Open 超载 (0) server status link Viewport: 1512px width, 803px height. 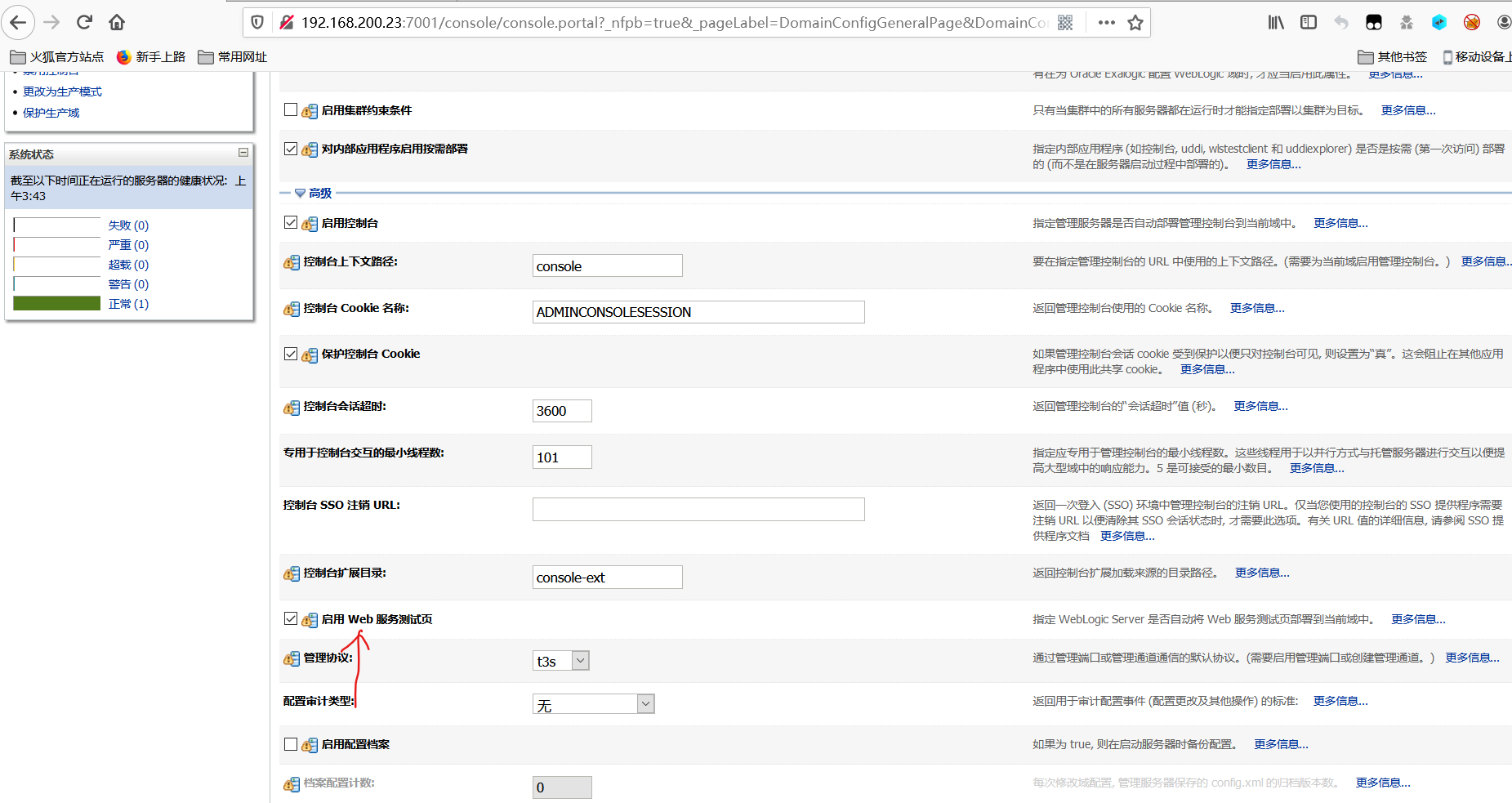pyautogui.click(x=129, y=265)
